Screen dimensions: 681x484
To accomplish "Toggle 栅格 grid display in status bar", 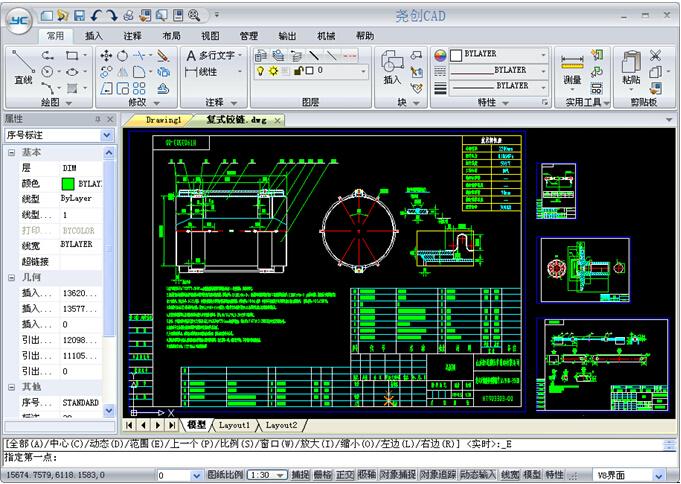I will coord(322,475).
